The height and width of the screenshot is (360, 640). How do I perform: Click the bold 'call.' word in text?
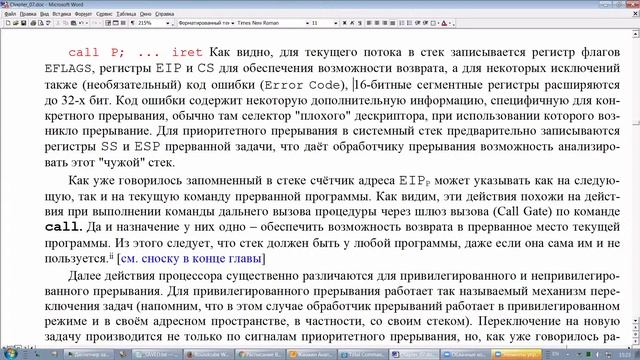(x=64, y=227)
